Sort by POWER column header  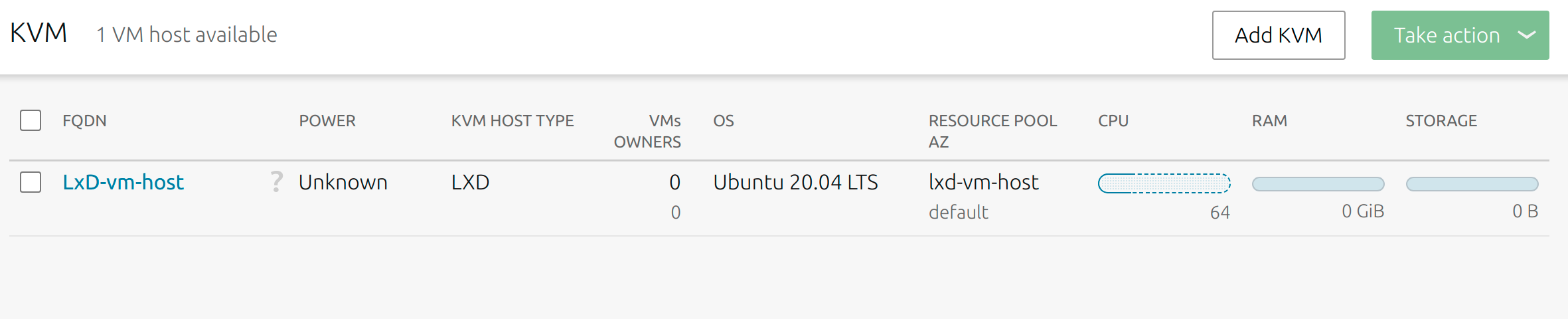327,121
